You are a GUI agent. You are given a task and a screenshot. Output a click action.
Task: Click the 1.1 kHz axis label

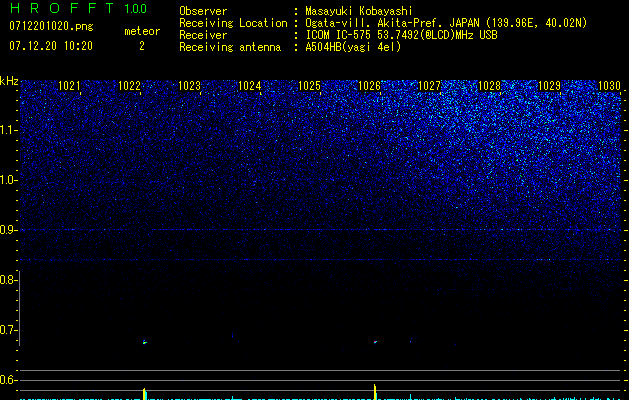tap(7, 130)
